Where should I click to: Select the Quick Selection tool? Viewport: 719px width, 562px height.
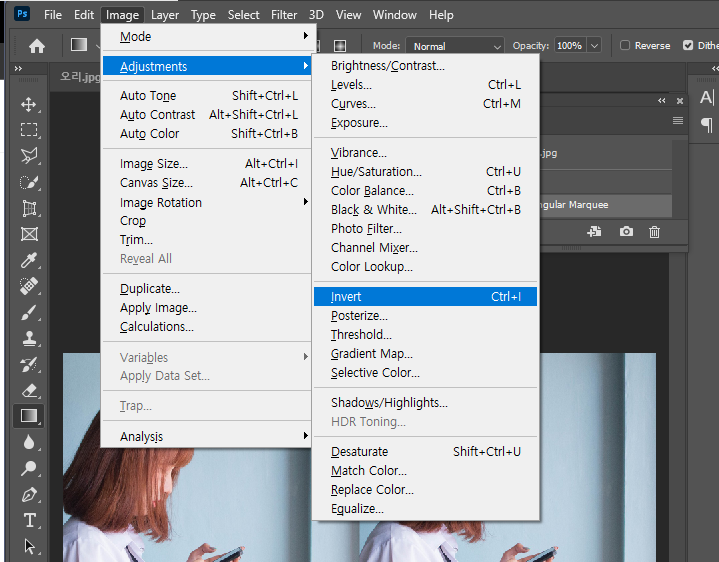coord(29,182)
